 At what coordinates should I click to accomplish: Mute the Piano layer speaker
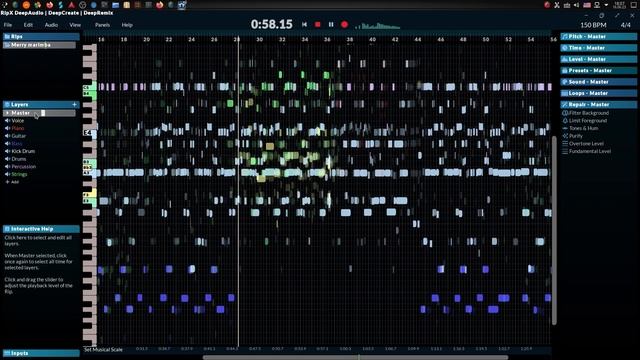click(7, 128)
